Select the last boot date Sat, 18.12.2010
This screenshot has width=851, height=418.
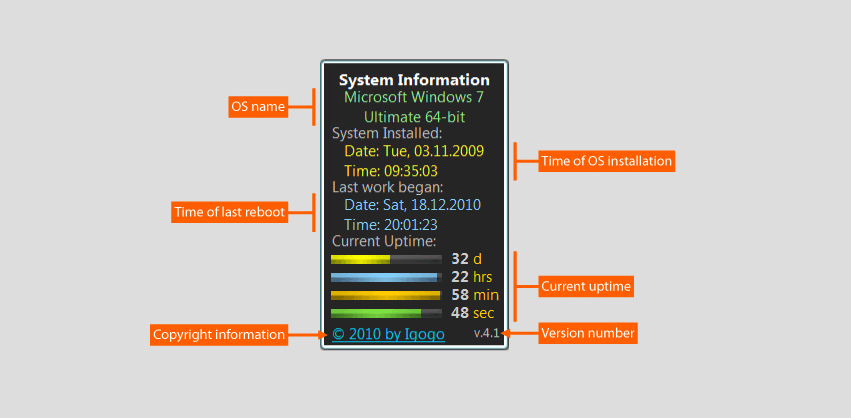coord(414,205)
